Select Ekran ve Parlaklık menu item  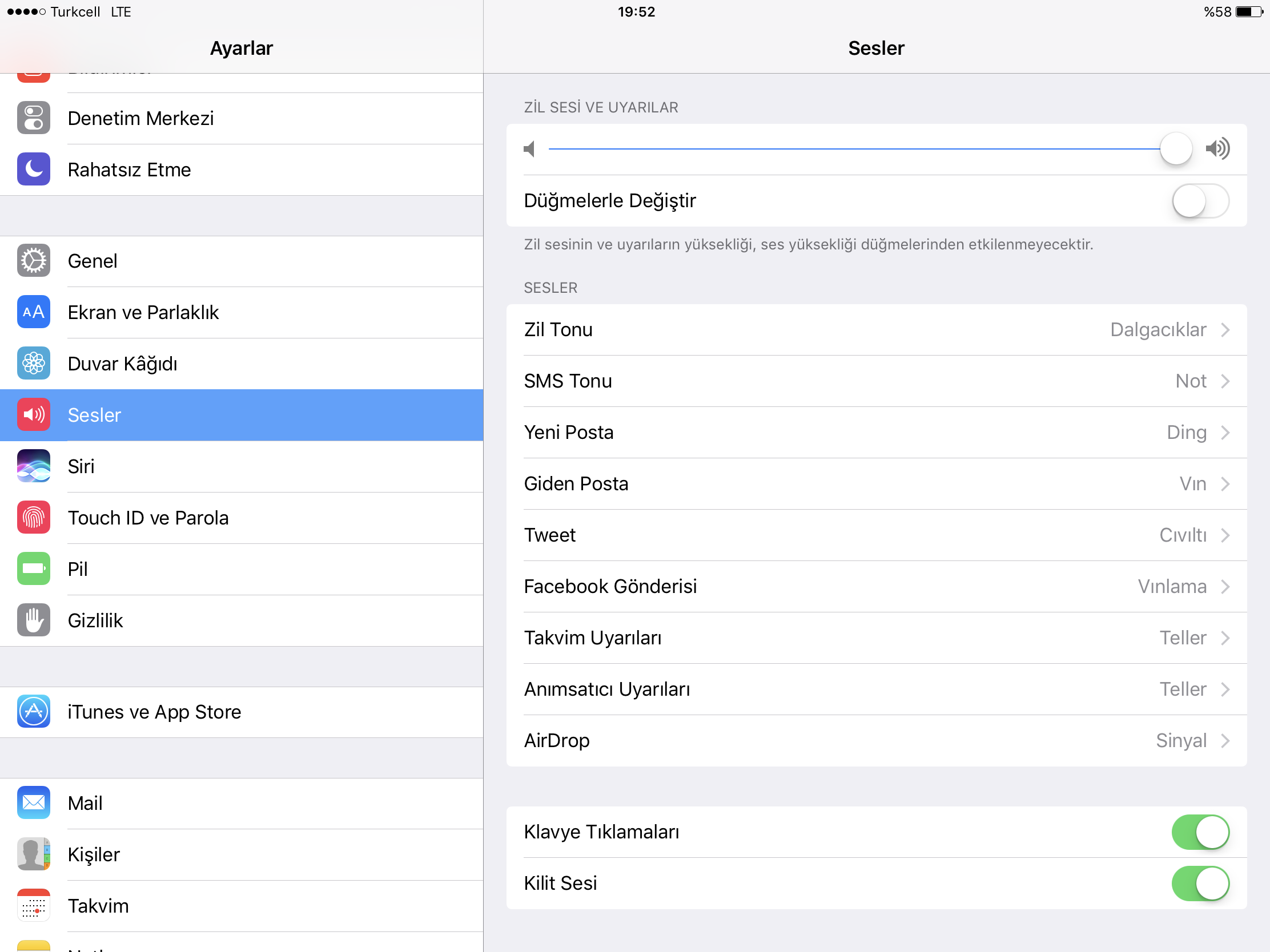242,312
